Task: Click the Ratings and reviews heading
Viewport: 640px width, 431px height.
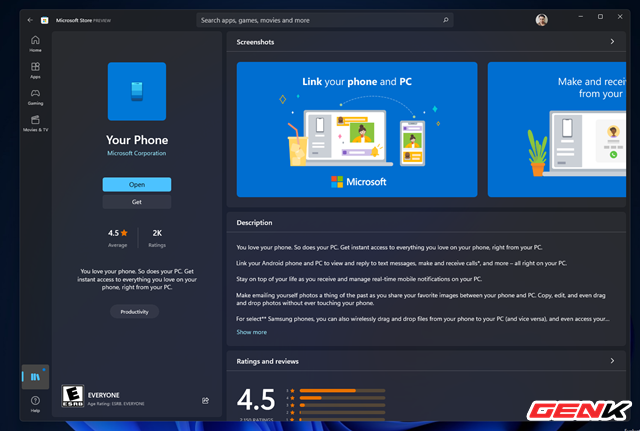Action: point(267,361)
